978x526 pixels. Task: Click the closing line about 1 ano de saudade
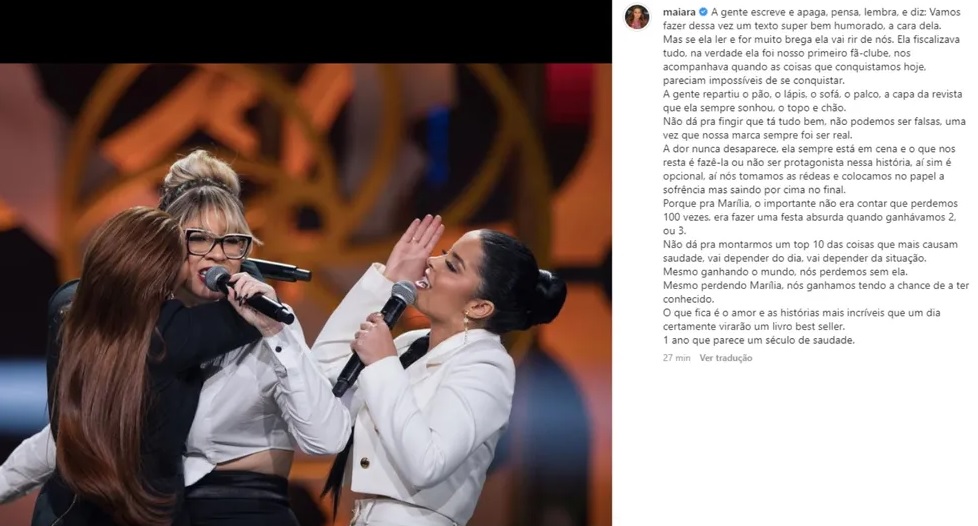pos(758,341)
